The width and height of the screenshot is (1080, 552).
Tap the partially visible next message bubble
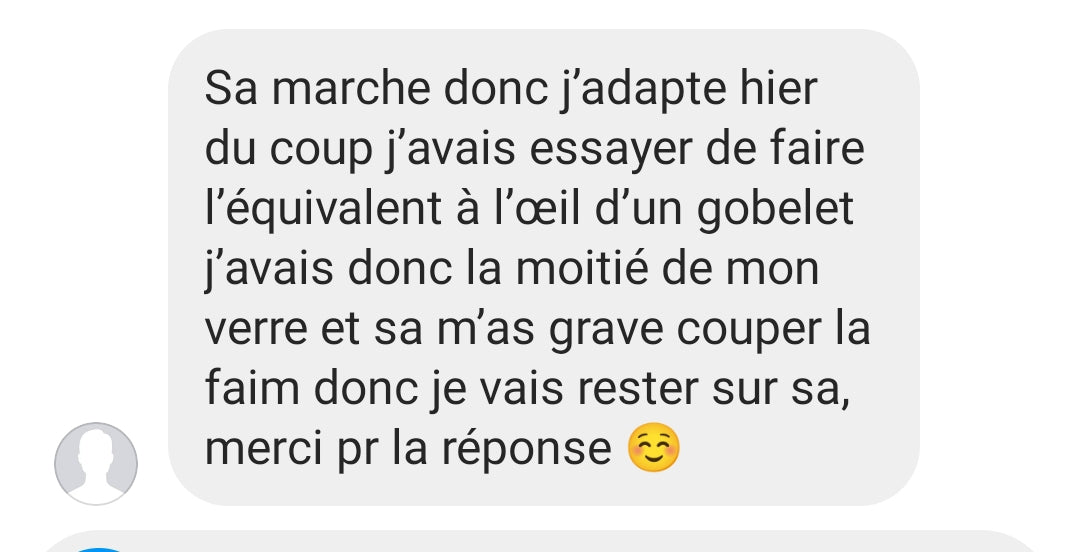[x=540, y=542]
